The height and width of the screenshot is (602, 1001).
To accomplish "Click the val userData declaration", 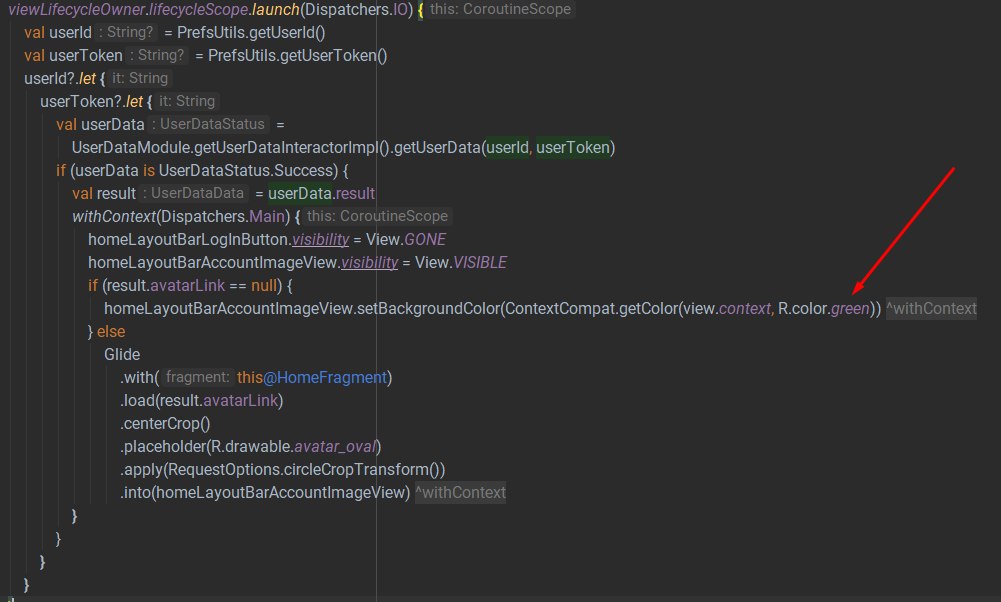I will [x=100, y=124].
